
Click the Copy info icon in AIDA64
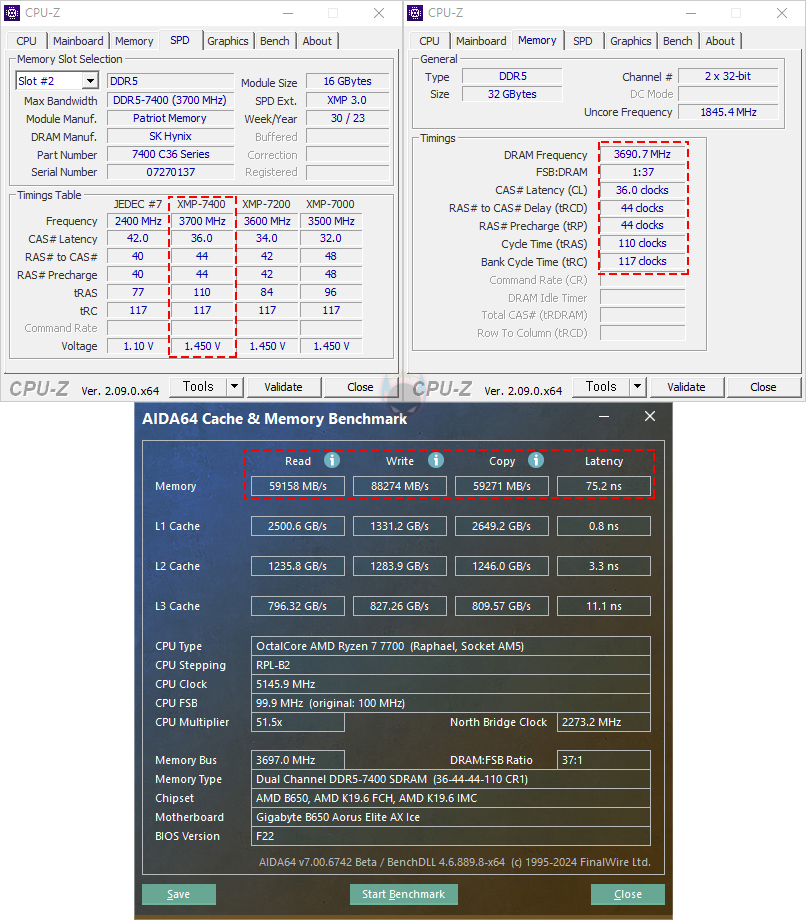click(536, 460)
